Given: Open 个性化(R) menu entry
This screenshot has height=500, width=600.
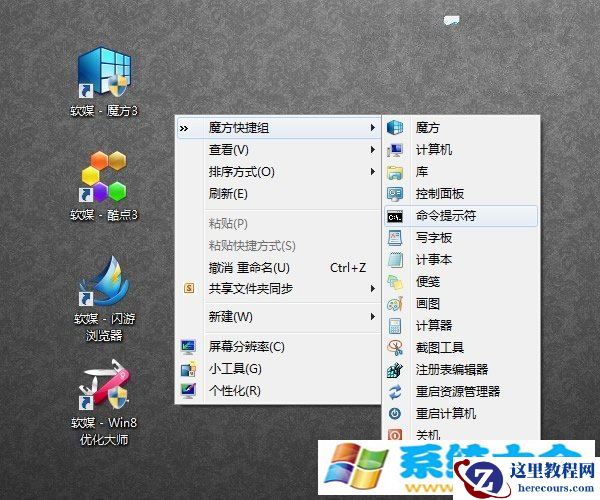Looking at the screenshot, I should 279,391.
